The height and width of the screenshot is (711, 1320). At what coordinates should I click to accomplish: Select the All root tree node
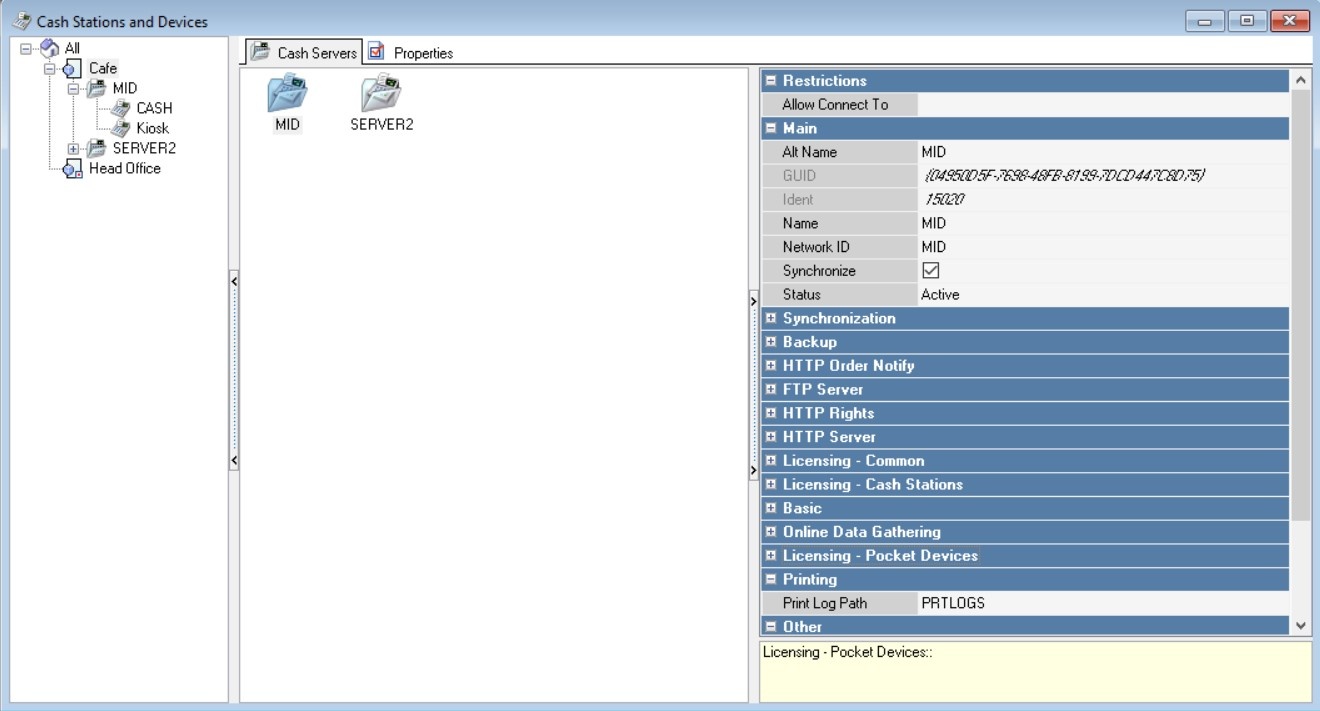[72, 48]
